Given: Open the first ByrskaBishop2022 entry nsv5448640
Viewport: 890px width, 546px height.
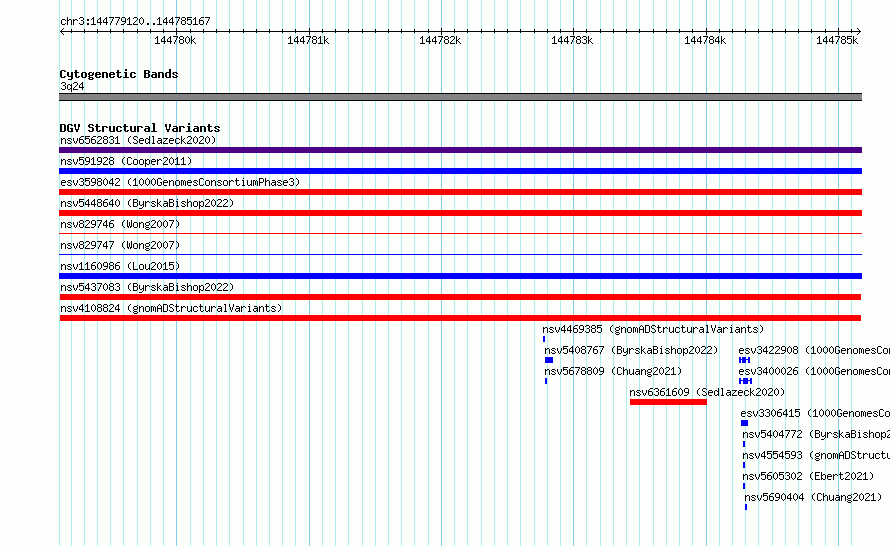Looking at the screenshot, I should pyautogui.click(x=147, y=203).
